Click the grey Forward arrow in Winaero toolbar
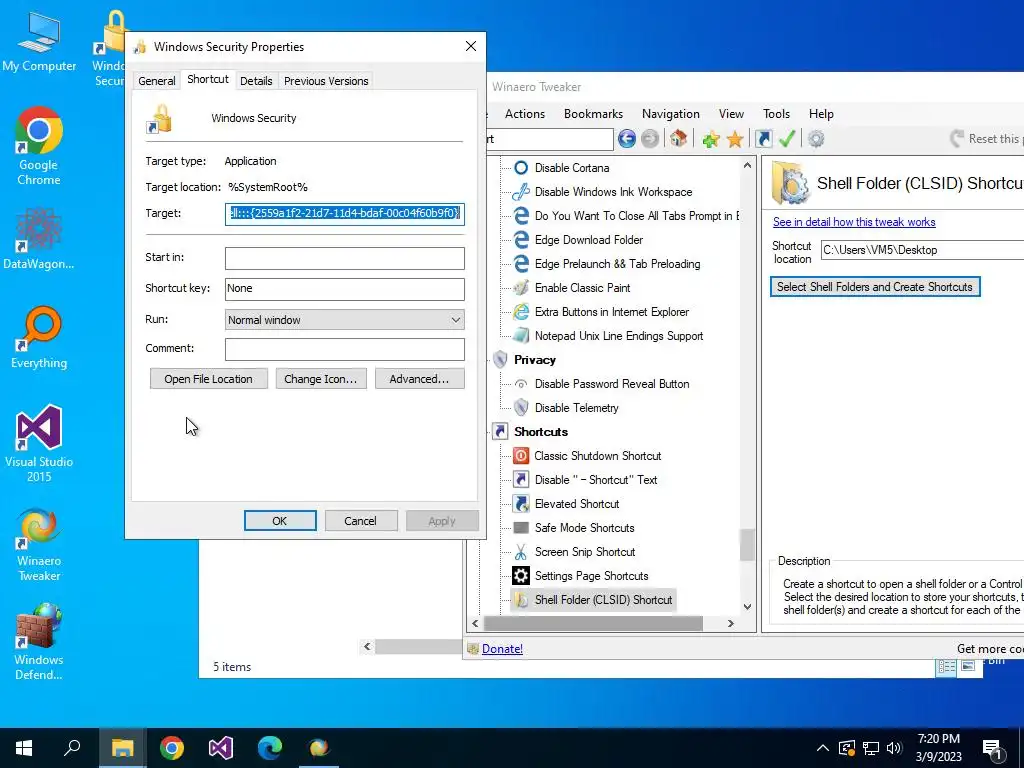 [x=650, y=138]
